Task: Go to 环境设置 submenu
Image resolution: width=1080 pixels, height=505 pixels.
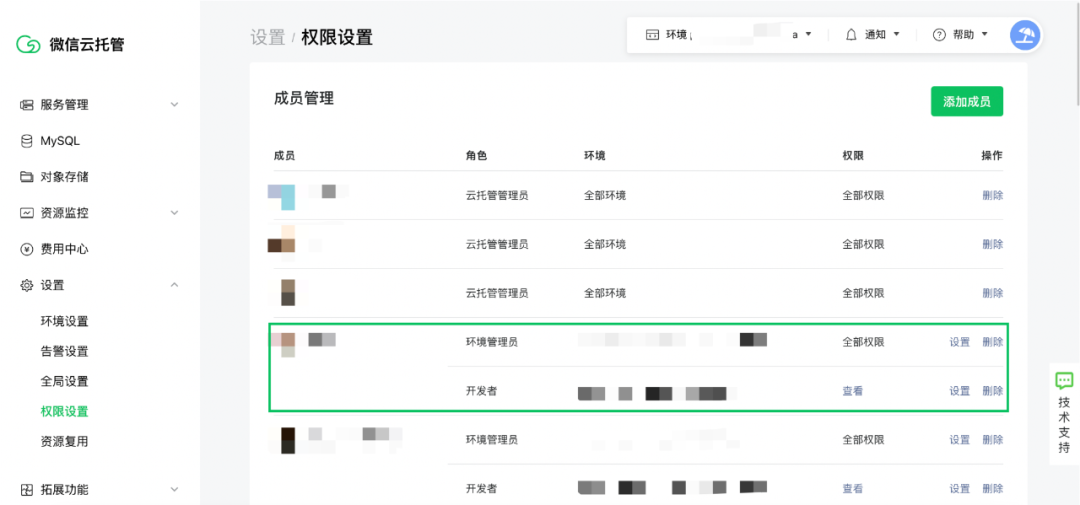Action: click(65, 322)
